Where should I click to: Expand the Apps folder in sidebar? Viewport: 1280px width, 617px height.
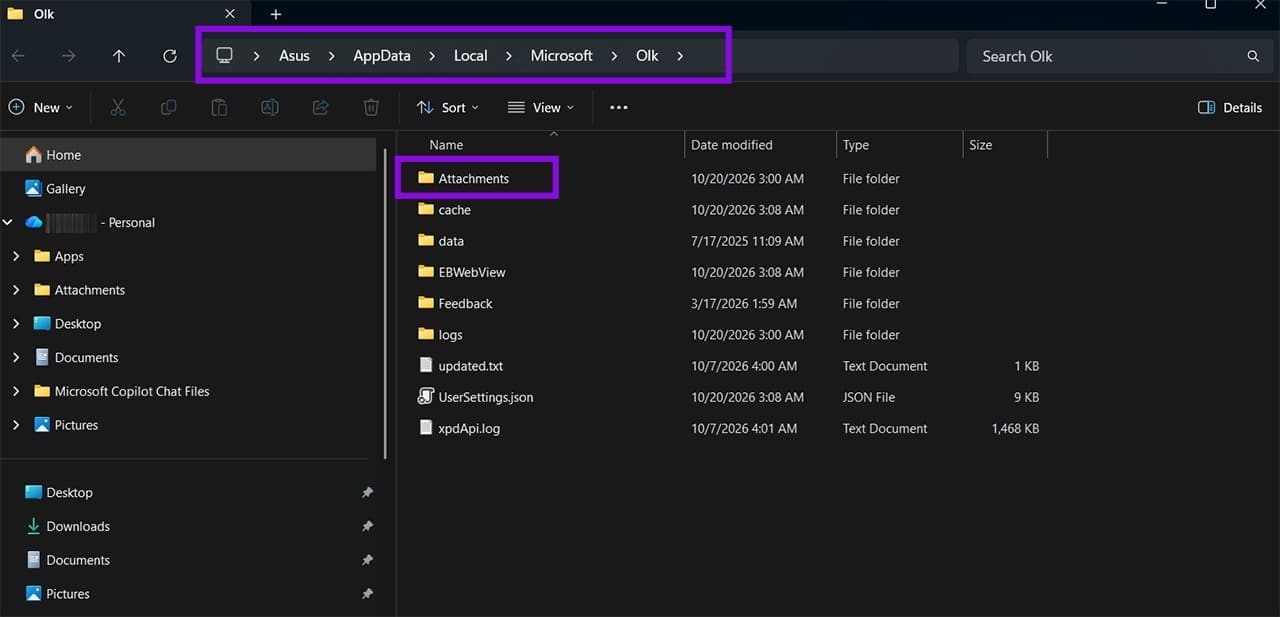16,256
